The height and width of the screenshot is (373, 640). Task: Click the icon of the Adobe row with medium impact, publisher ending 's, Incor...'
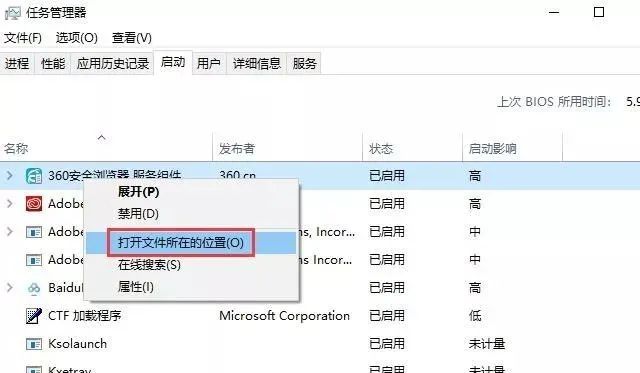34,232
